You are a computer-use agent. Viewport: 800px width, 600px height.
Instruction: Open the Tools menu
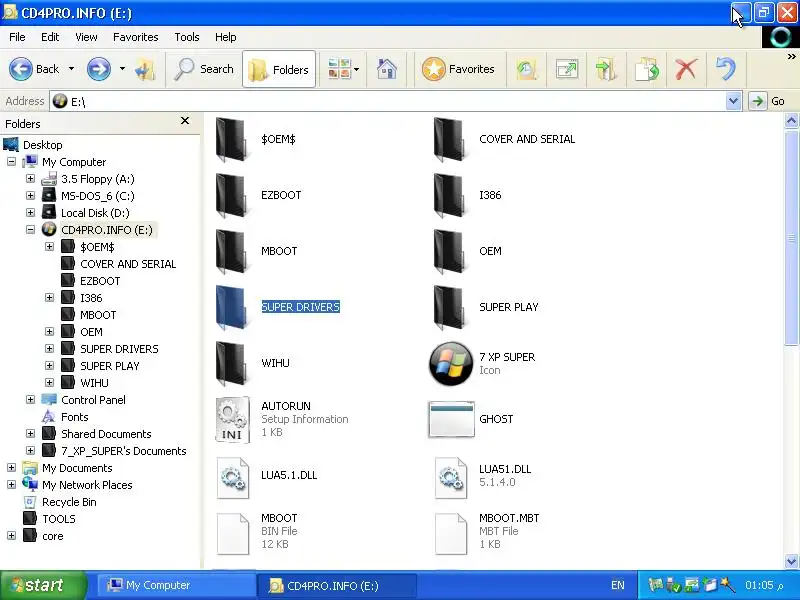[187, 37]
